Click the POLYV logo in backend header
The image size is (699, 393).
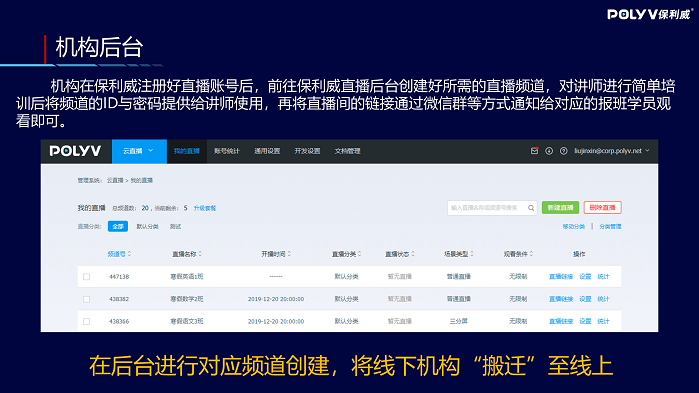(x=75, y=151)
